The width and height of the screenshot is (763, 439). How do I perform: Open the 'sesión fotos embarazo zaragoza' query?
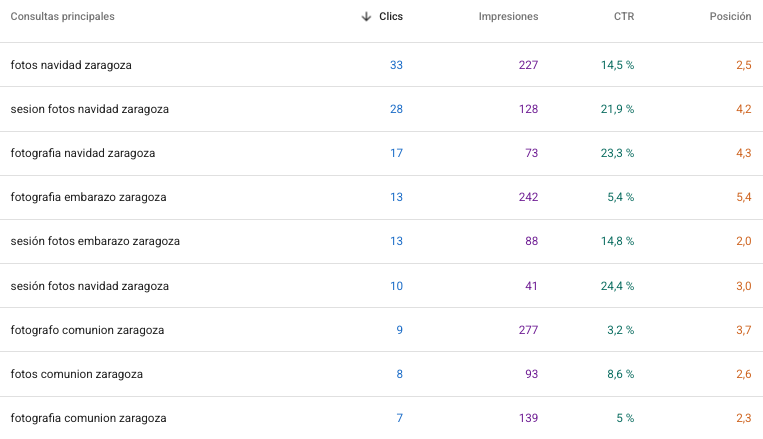click(x=95, y=241)
